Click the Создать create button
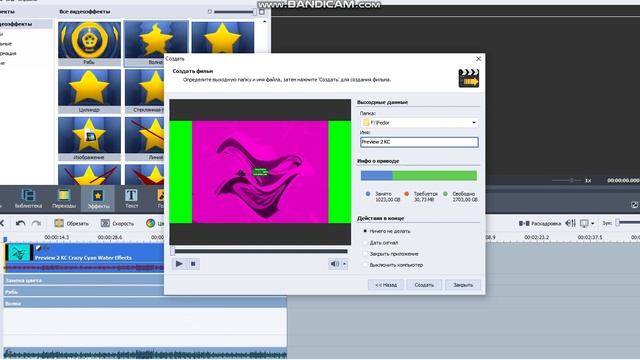 click(424, 285)
